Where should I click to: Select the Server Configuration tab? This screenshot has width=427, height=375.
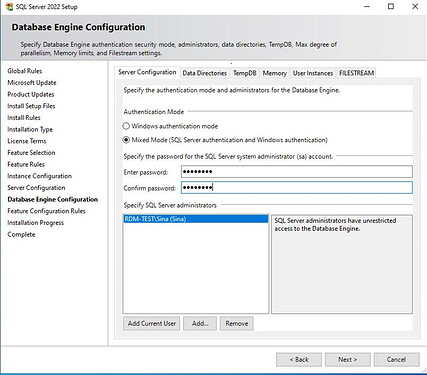[147, 72]
